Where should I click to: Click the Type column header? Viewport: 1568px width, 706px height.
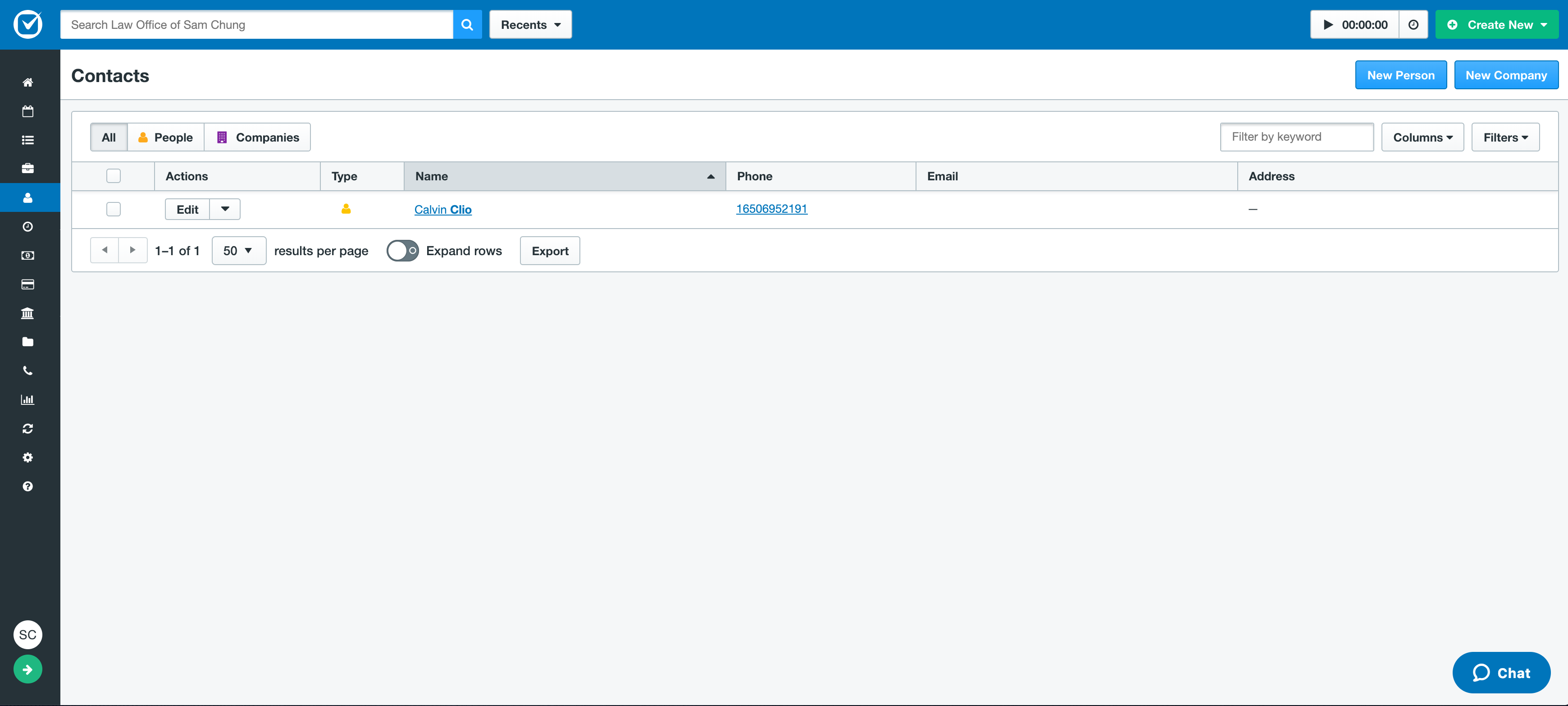coord(362,176)
